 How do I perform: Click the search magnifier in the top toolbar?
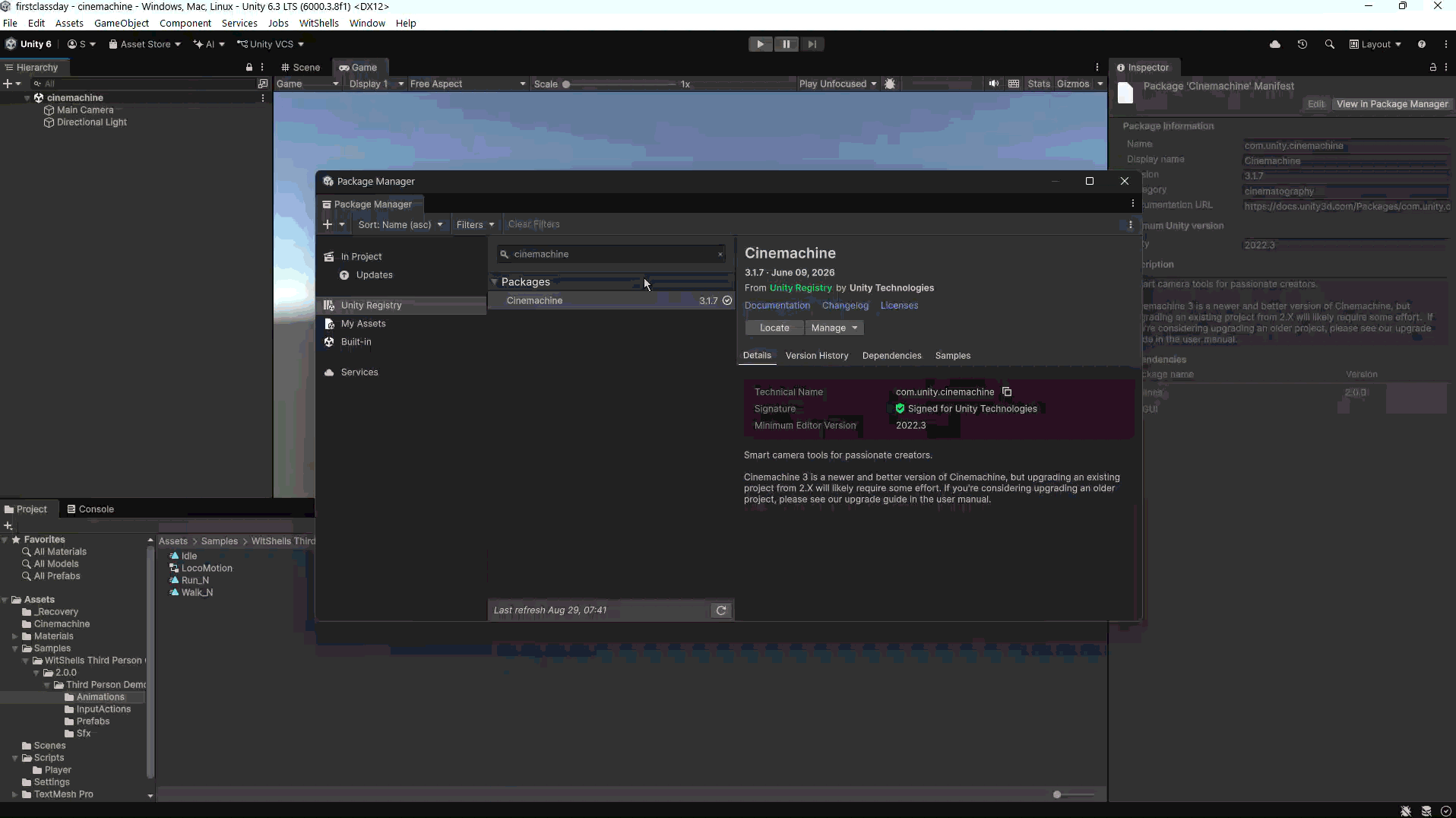point(1330,44)
